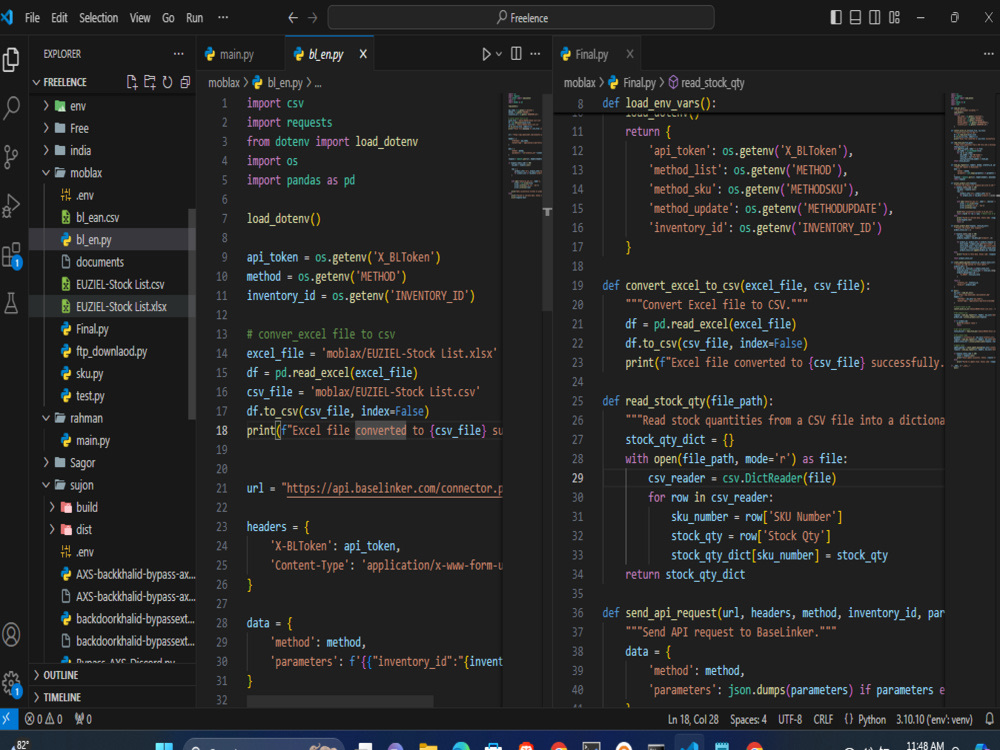The image size is (1000, 750).
Task: Change CRLF end of line sequence
Action: coord(823,719)
